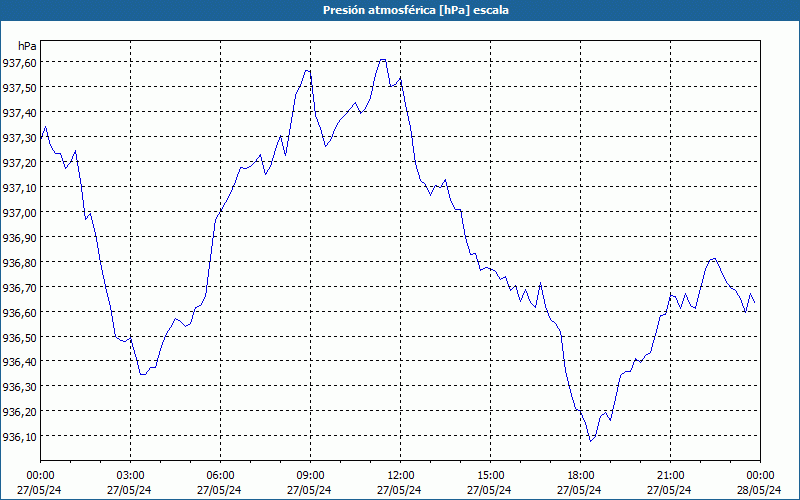800x500 pixels.
Task: Click the 09:00 time label
Action: click(x=311, y=476)
